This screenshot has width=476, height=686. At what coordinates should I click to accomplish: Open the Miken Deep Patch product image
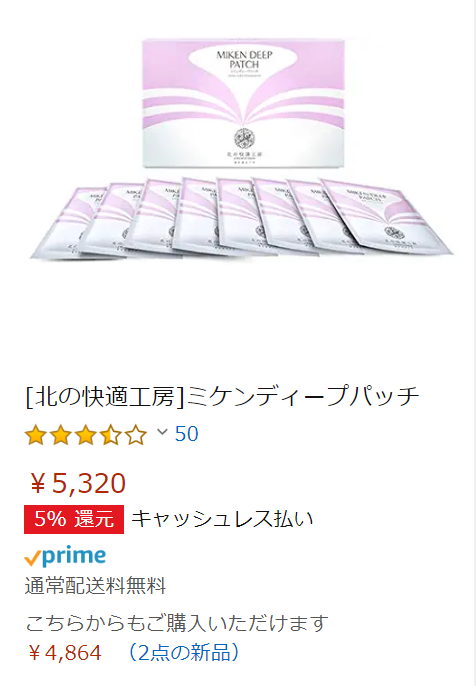(242, 149)
